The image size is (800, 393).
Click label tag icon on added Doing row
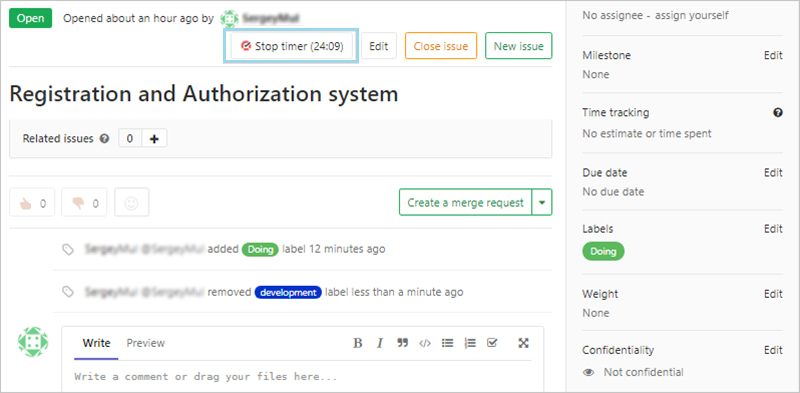pyautogui.click(x=68, y=249)
